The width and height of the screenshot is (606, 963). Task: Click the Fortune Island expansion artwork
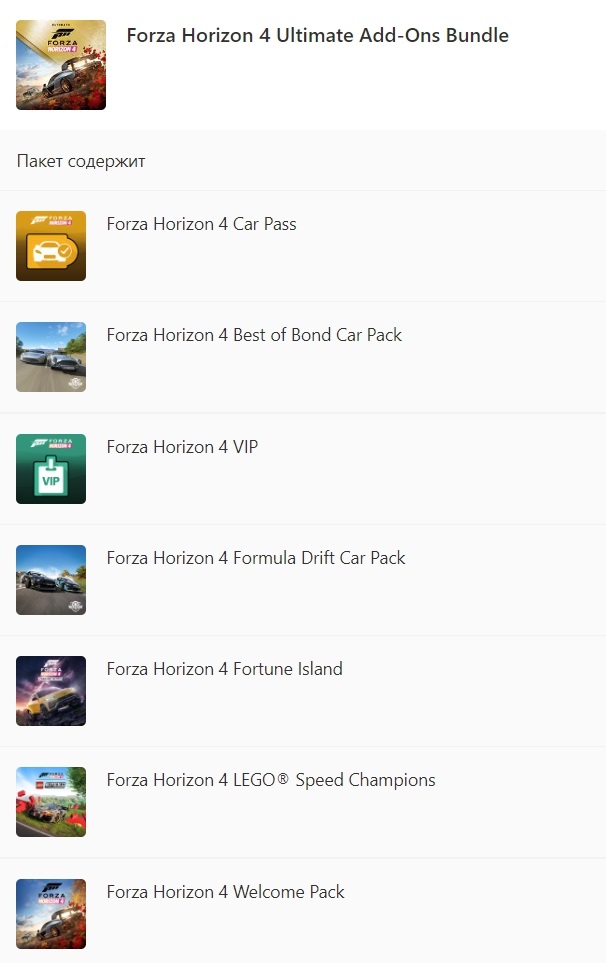[51, 691]
